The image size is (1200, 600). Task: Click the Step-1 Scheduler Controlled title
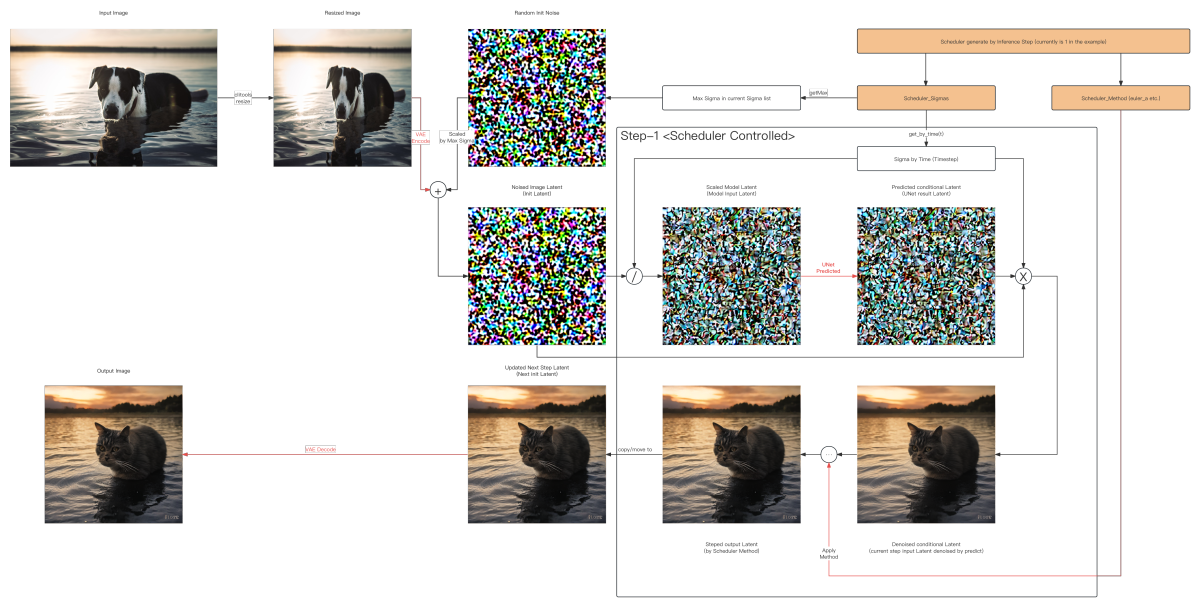(708, 136)
